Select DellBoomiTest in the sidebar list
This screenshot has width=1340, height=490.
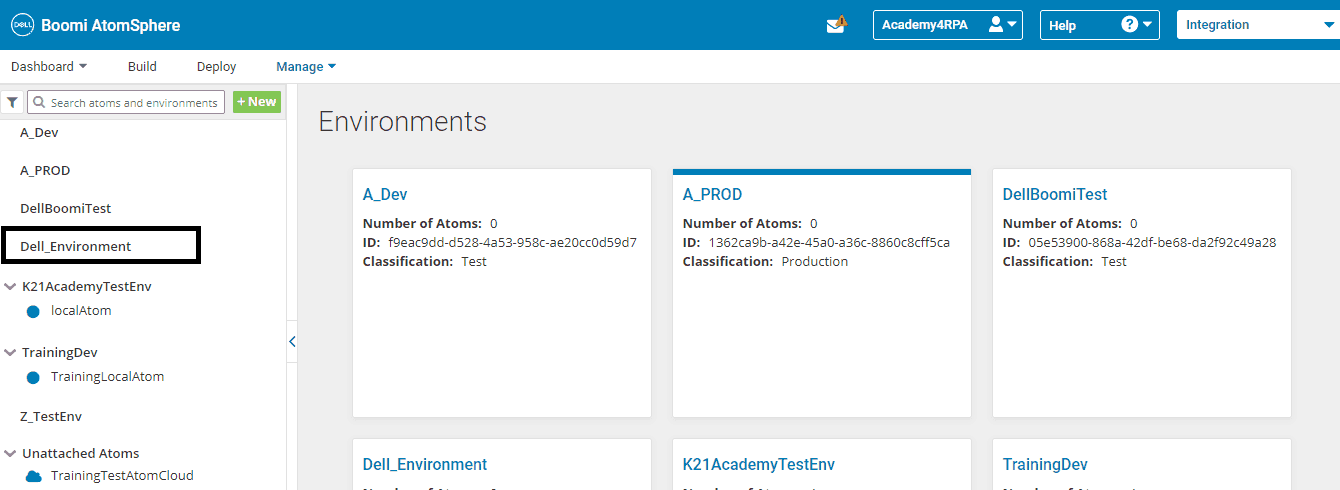(65, 208)
